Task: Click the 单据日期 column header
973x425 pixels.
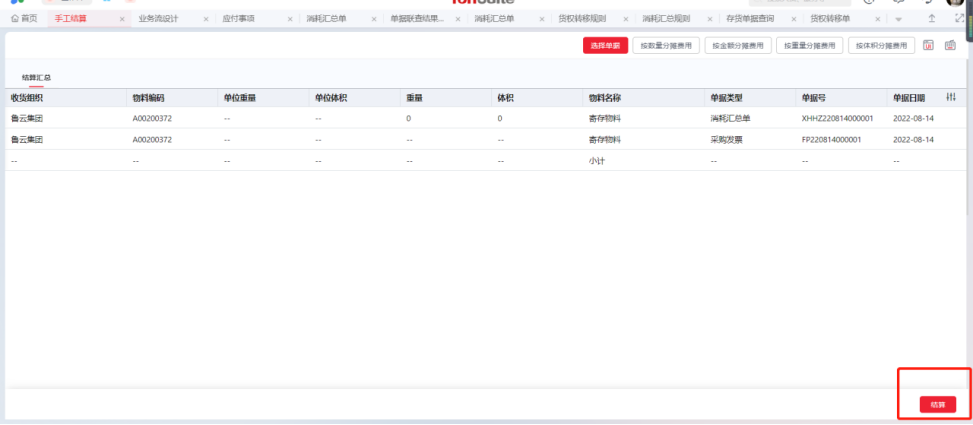Action: point(909,97)
